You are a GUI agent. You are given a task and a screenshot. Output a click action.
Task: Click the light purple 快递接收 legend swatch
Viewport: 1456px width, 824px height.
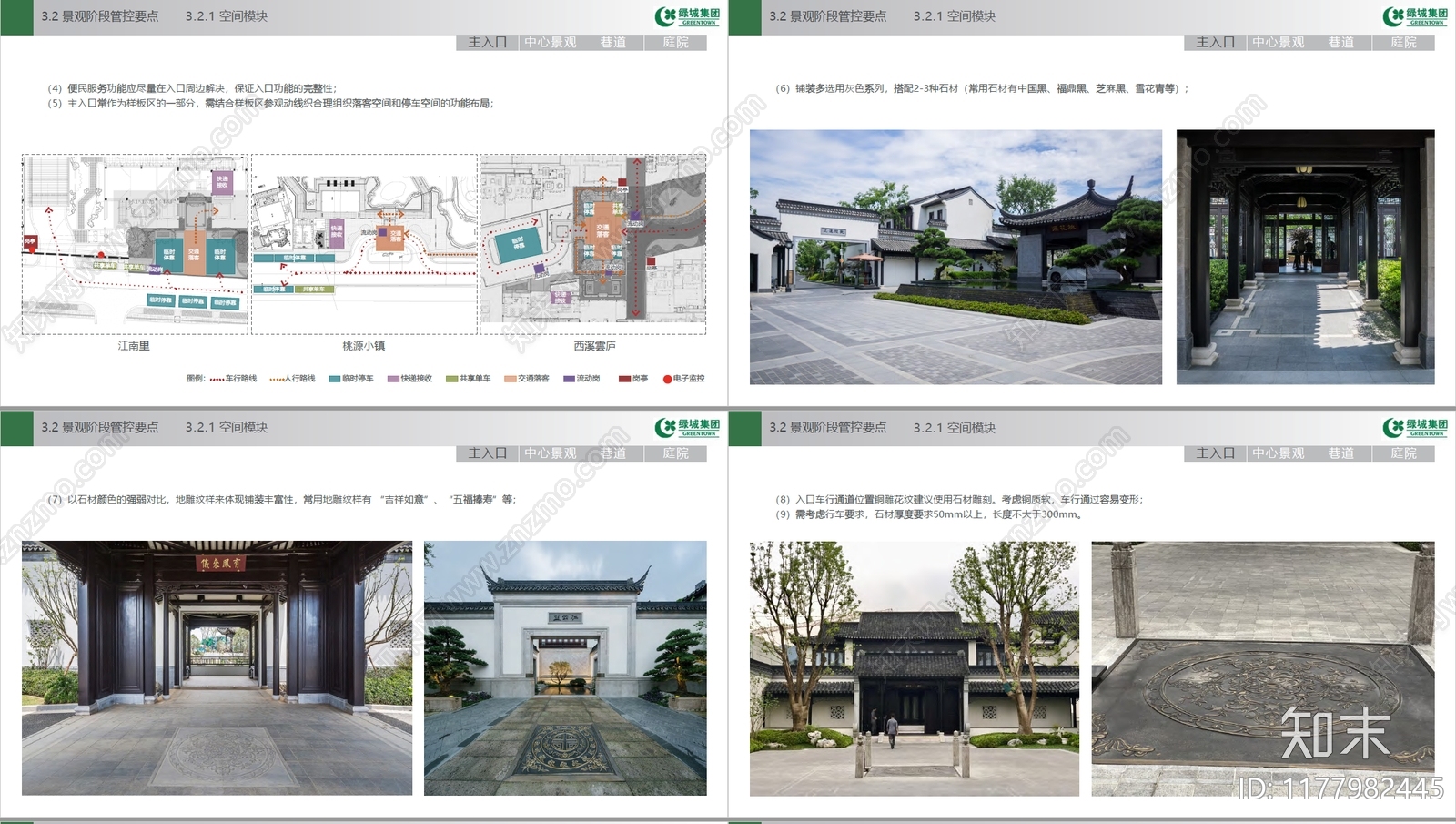pyautogui.click(x=393, y=379)
